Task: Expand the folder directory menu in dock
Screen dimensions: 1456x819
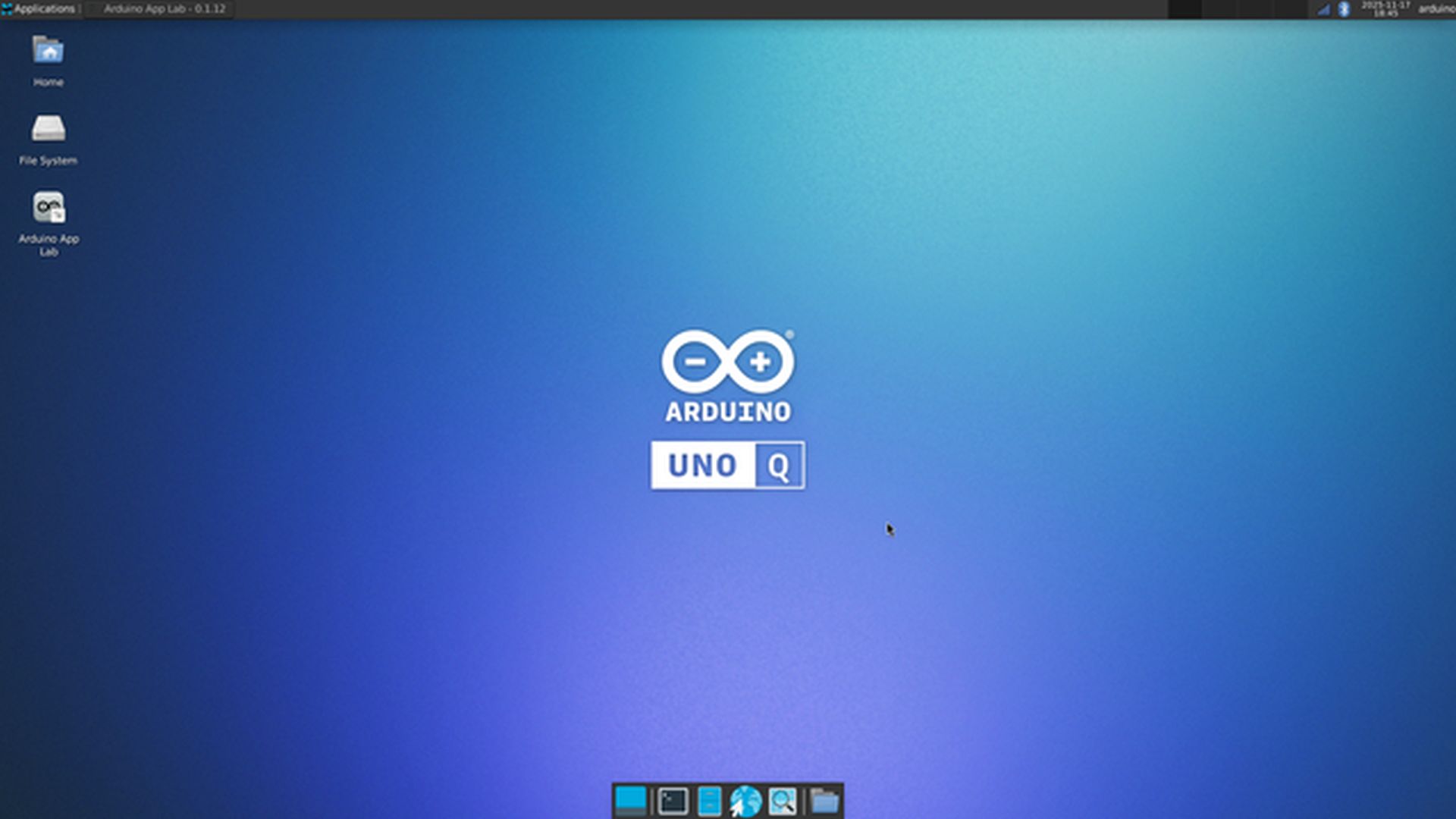Action: point(824,801)
